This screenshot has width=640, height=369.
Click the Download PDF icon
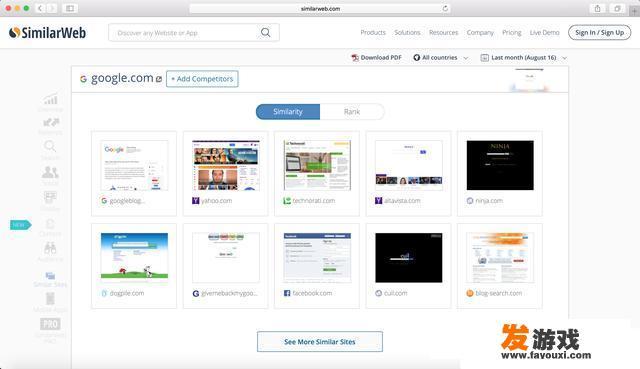355,58
